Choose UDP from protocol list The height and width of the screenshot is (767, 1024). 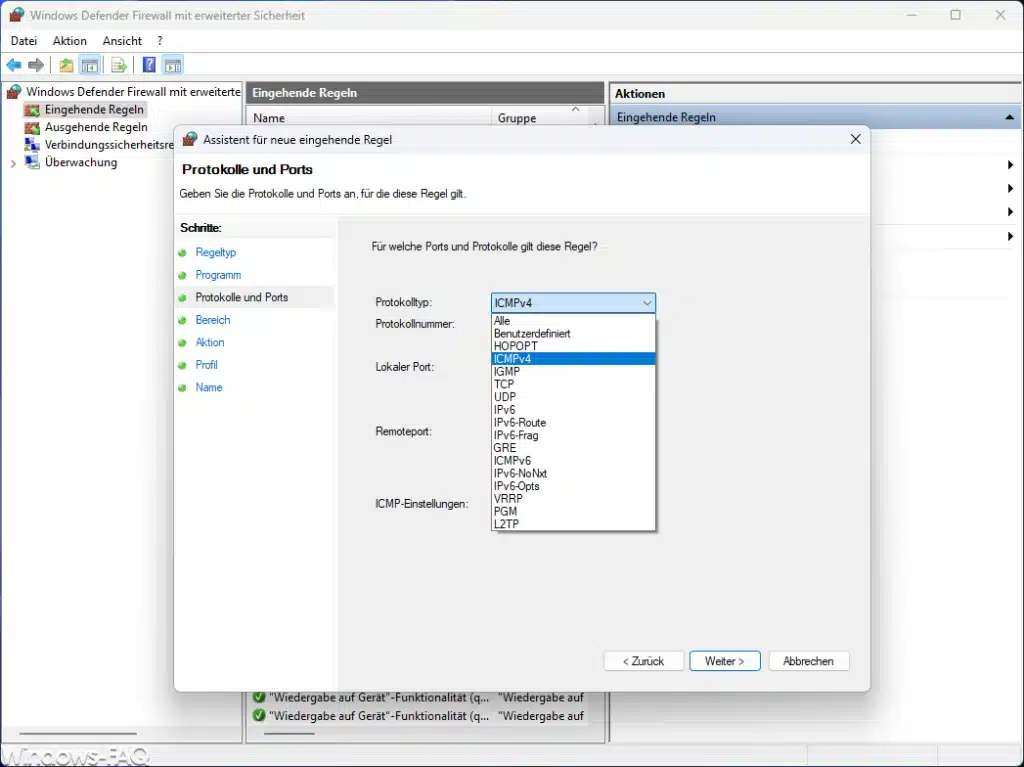(x=573, y=397)
